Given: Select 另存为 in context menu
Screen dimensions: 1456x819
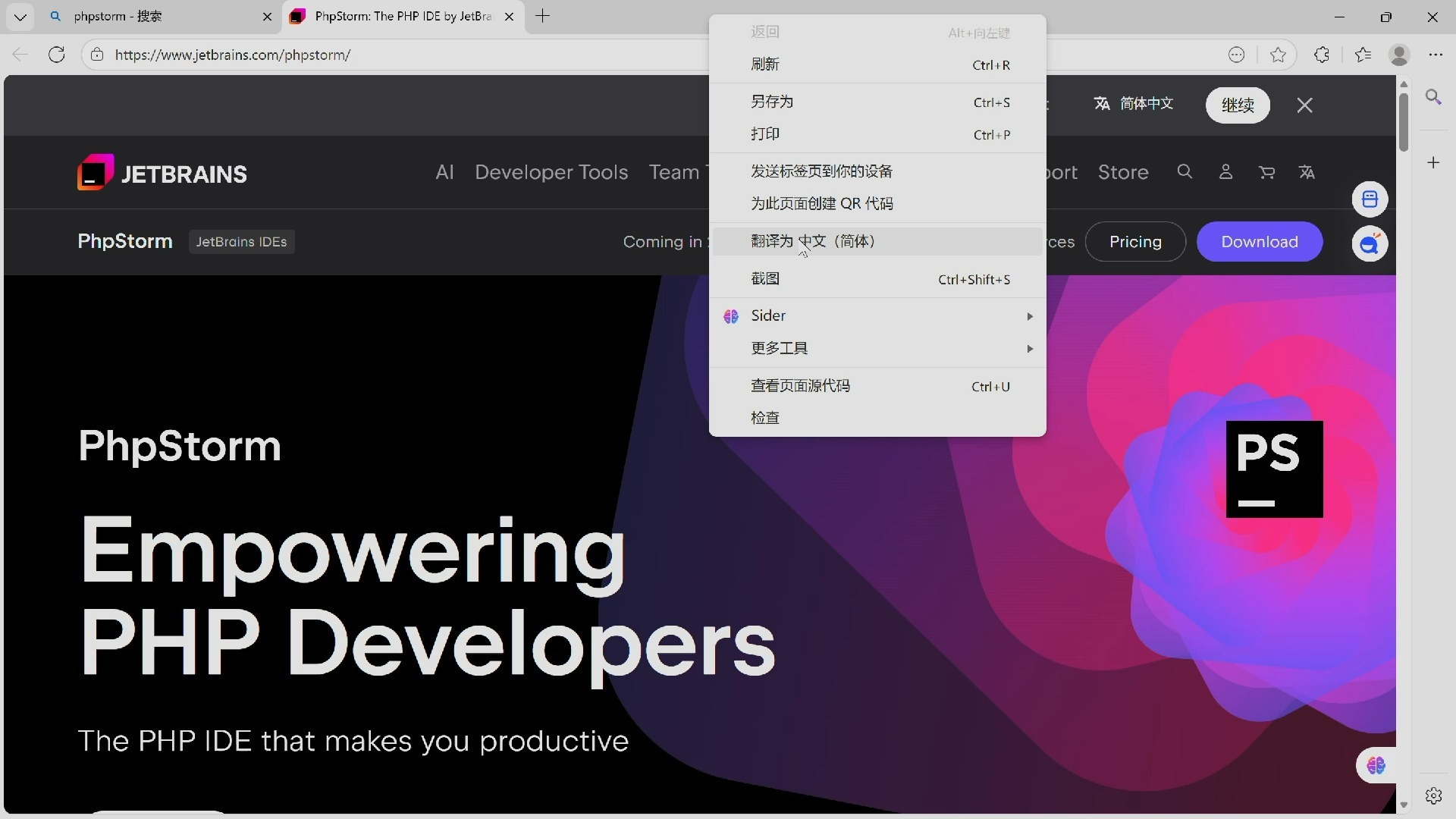Looking at the screenshot, I should point(877,102).
